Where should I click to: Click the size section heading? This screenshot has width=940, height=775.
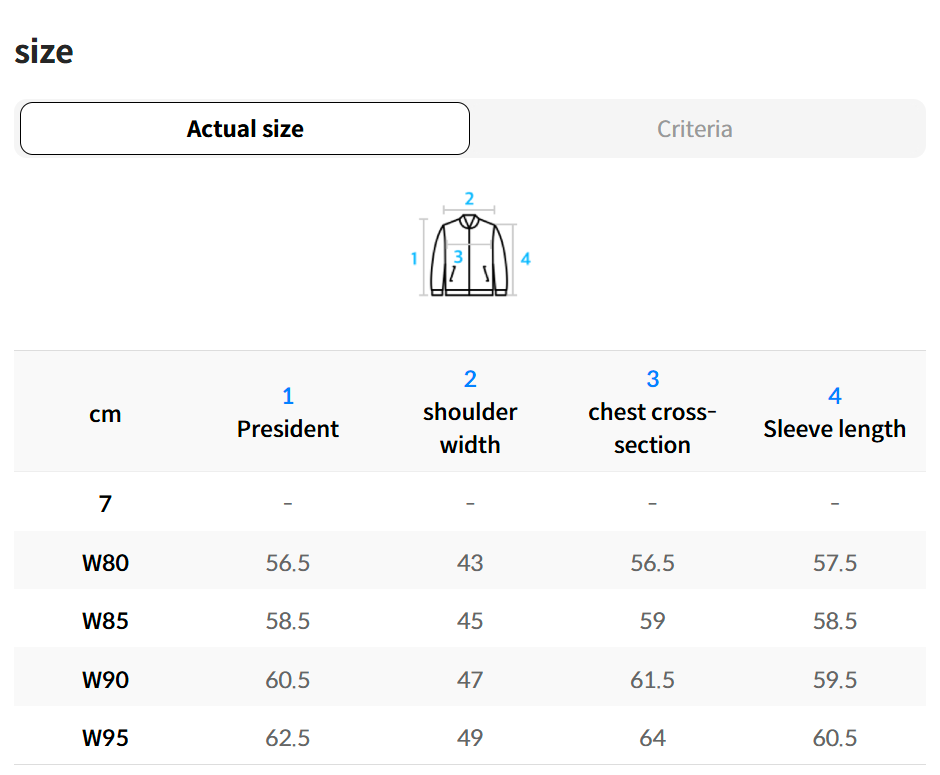pos(44,51)
